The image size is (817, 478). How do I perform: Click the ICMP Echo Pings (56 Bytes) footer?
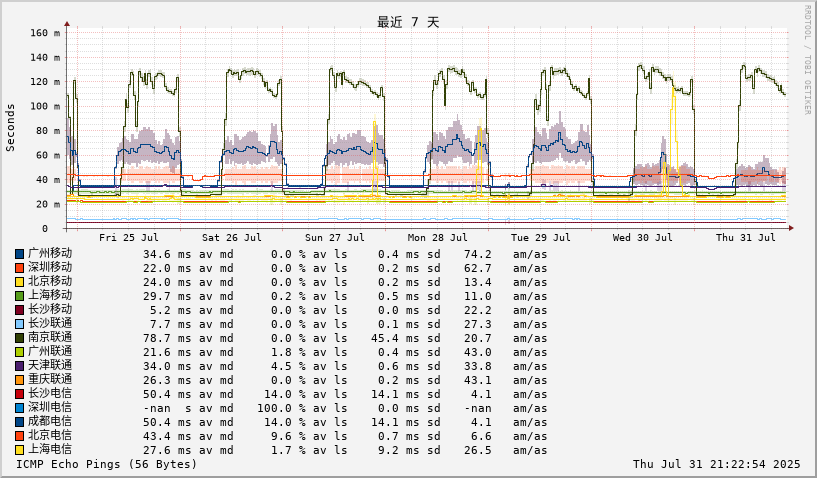(106, 464)
